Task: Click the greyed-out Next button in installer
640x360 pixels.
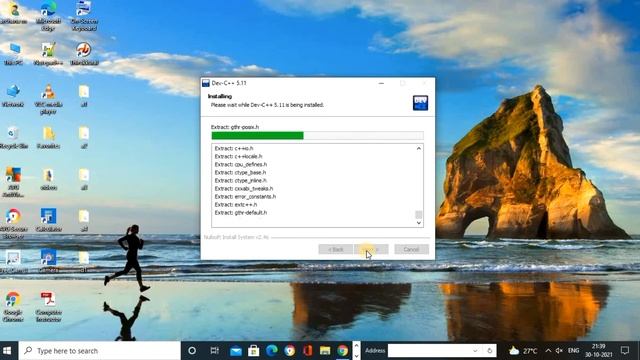Action: (371, 249)
